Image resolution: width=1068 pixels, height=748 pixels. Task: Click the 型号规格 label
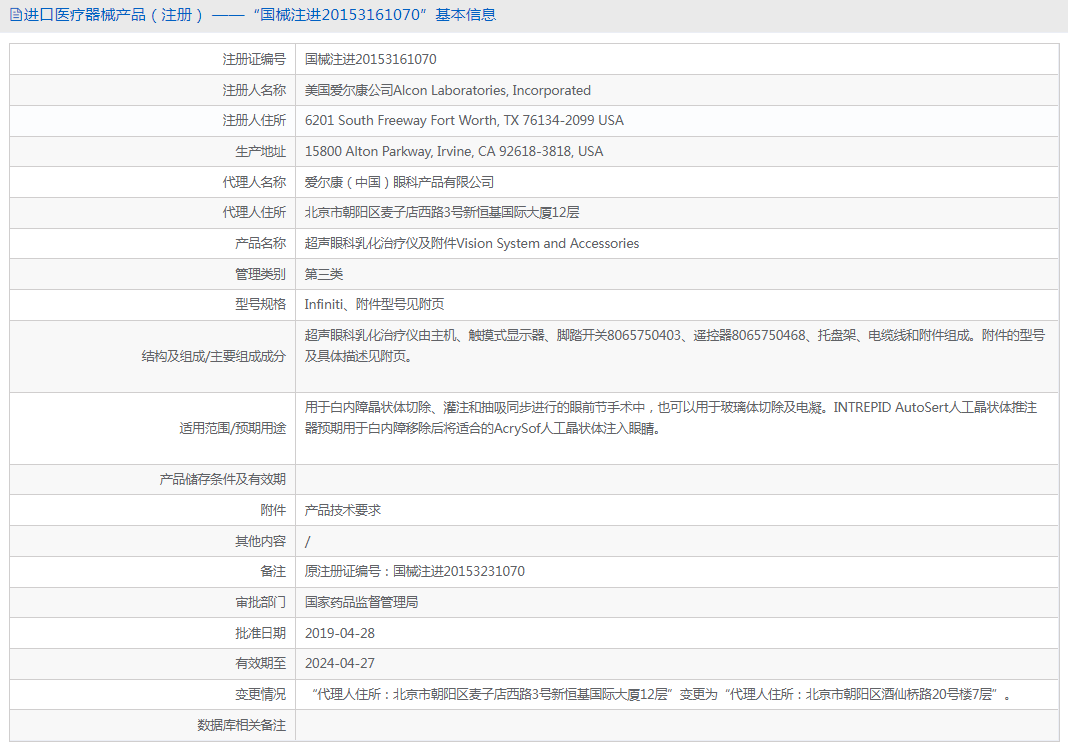[260, 304]
